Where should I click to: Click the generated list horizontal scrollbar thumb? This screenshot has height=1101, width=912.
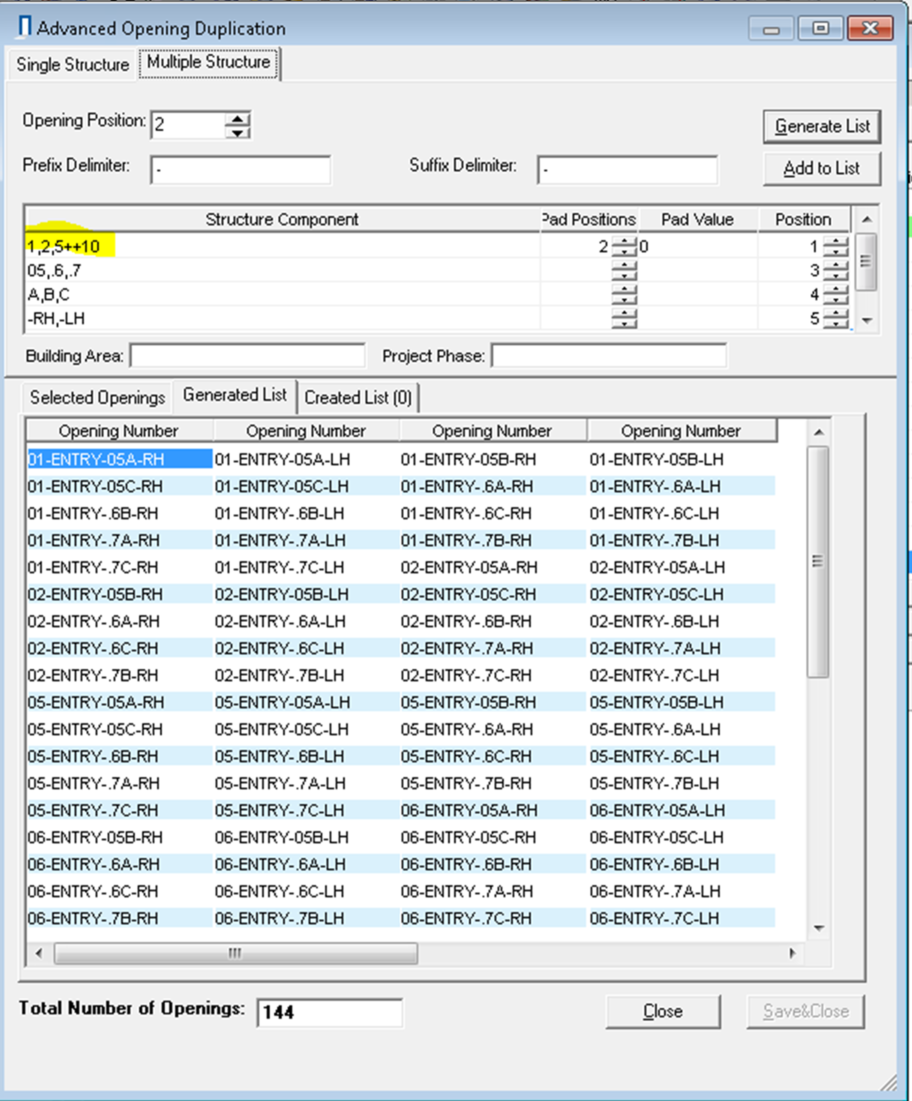click(x=236, y=953)
